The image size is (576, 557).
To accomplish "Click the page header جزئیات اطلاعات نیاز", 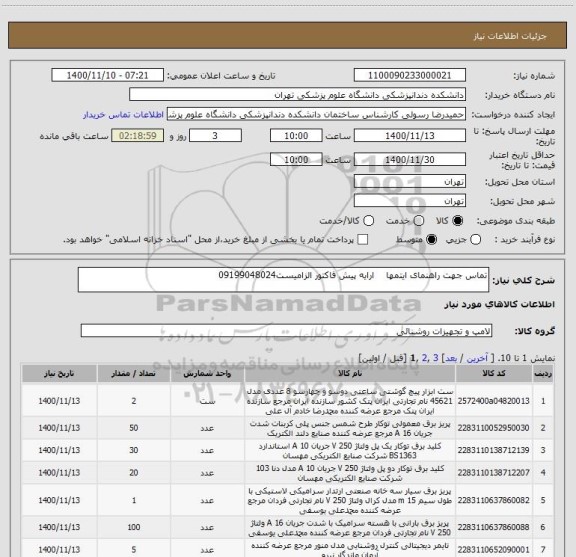I will tap(510, 36).
